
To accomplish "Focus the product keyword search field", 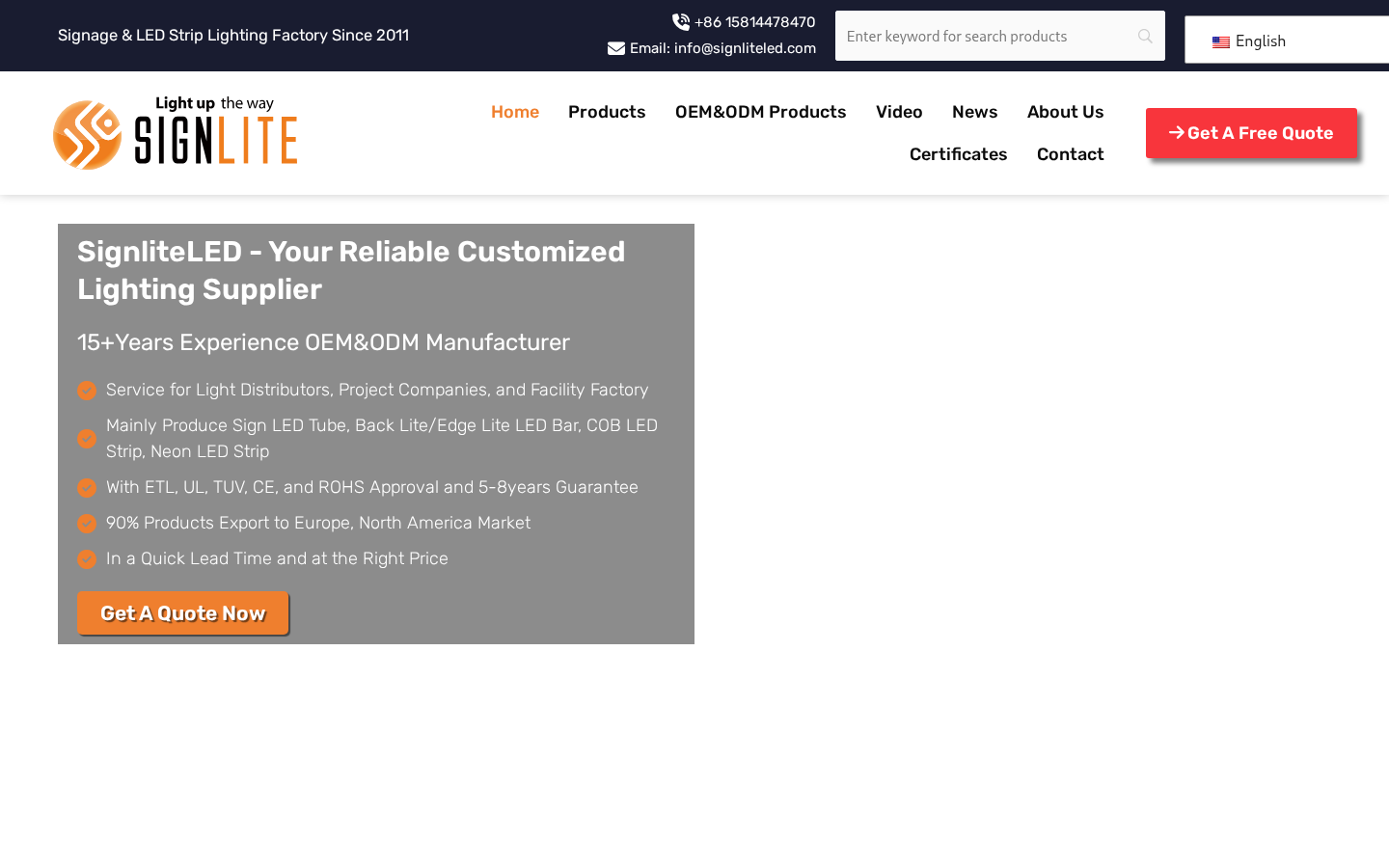I will [x=984, y=37].
